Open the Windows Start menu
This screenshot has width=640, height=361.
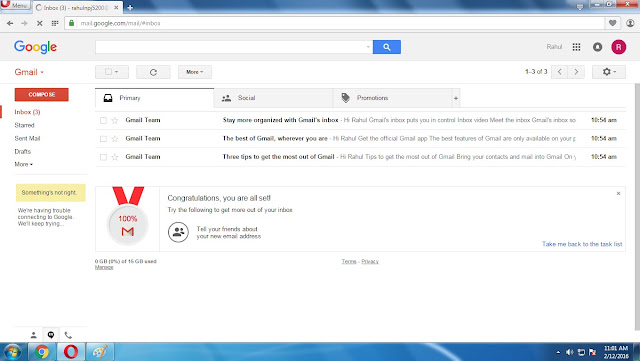tap(12, 352)
